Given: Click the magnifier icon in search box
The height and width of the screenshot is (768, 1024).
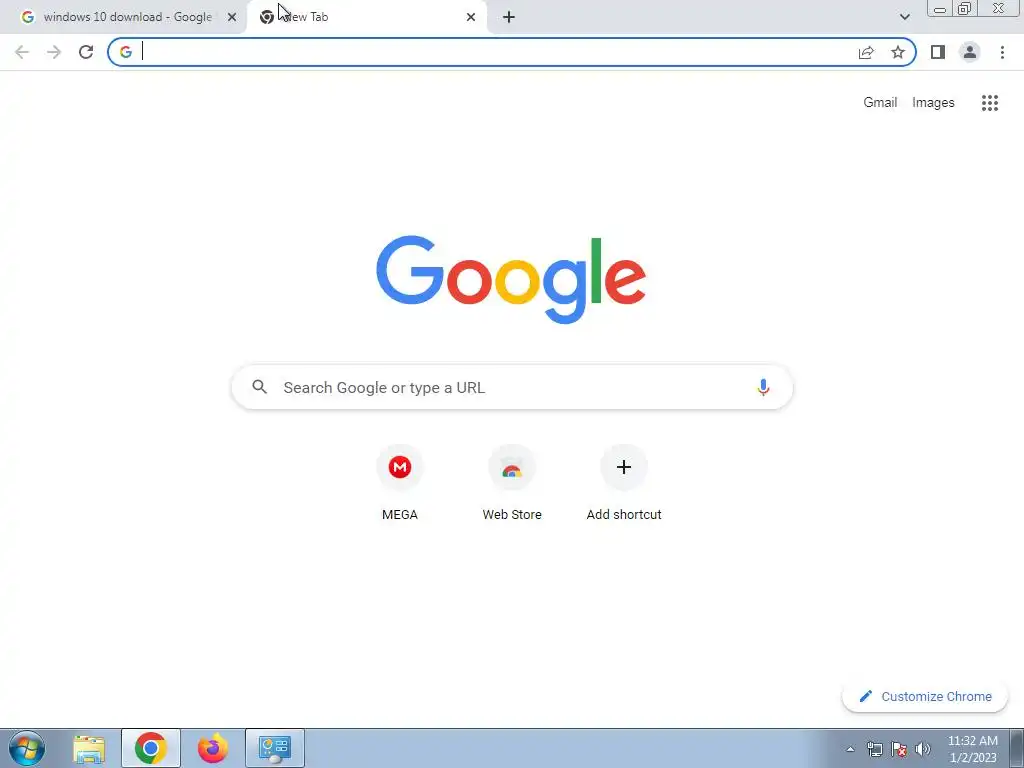Looking at the screenshot, I should (x=260, y=387).
